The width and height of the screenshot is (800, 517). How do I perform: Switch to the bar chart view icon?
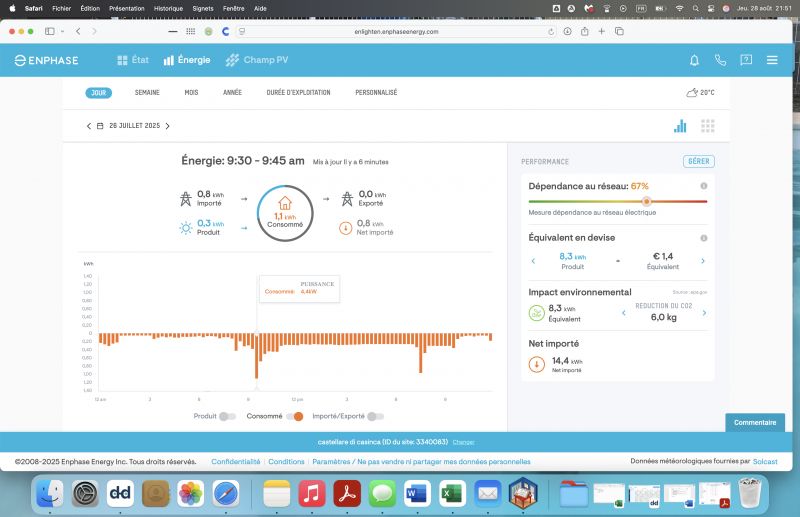680,126
